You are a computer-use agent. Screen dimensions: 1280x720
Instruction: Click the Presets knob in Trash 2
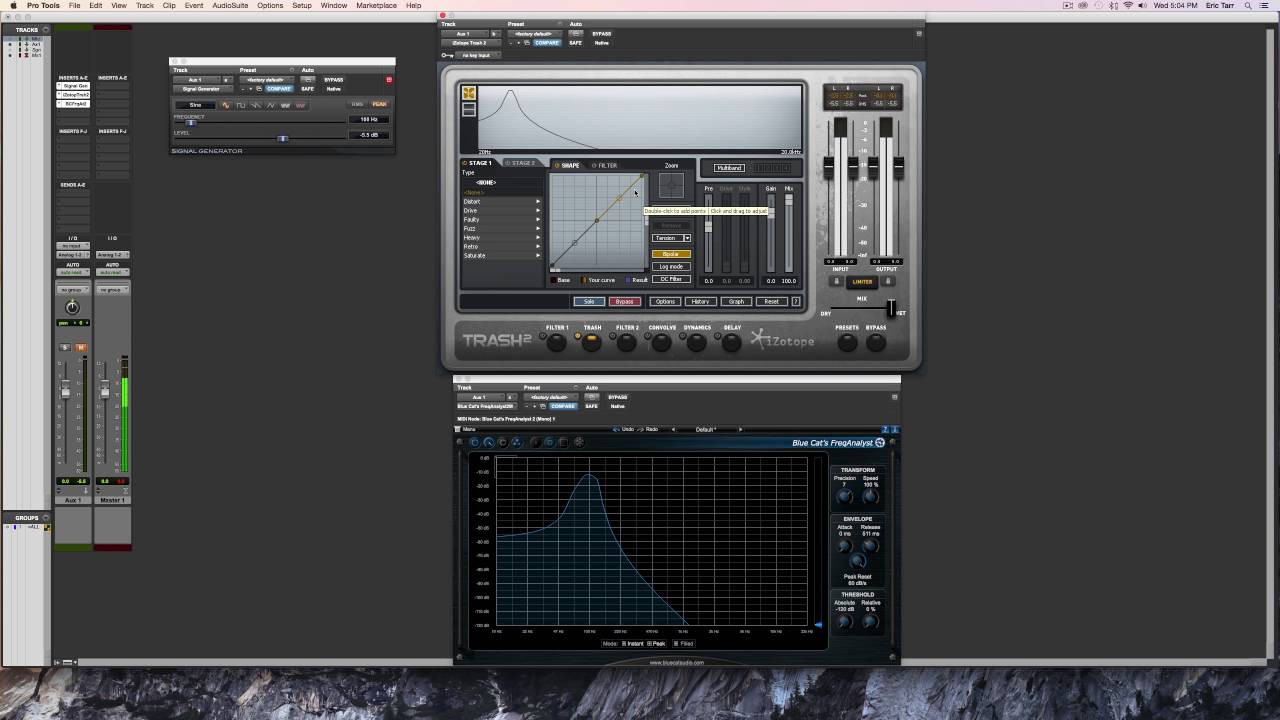(847, 342)
